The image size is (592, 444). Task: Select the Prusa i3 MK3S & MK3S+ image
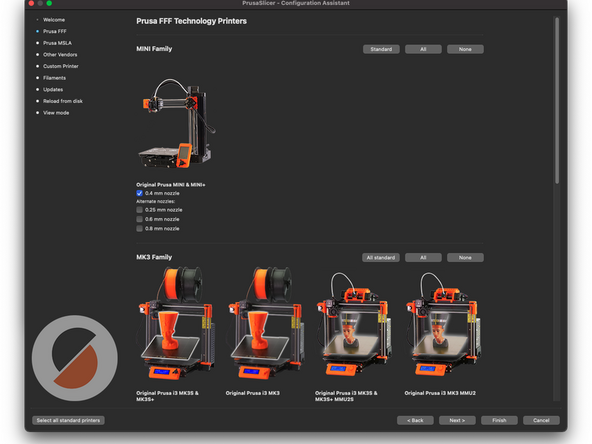(176, 323)
